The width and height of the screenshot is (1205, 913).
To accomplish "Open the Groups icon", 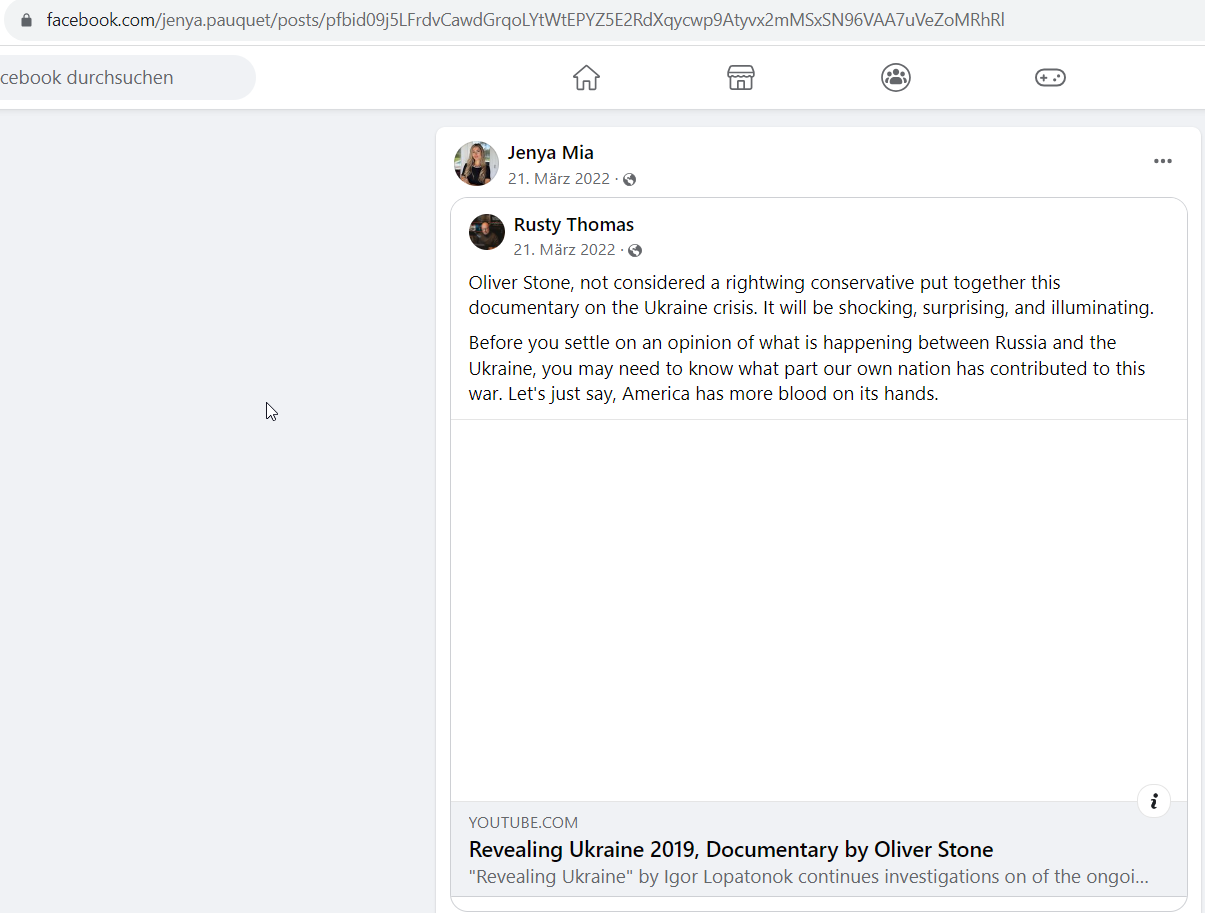I will (896, 78).
